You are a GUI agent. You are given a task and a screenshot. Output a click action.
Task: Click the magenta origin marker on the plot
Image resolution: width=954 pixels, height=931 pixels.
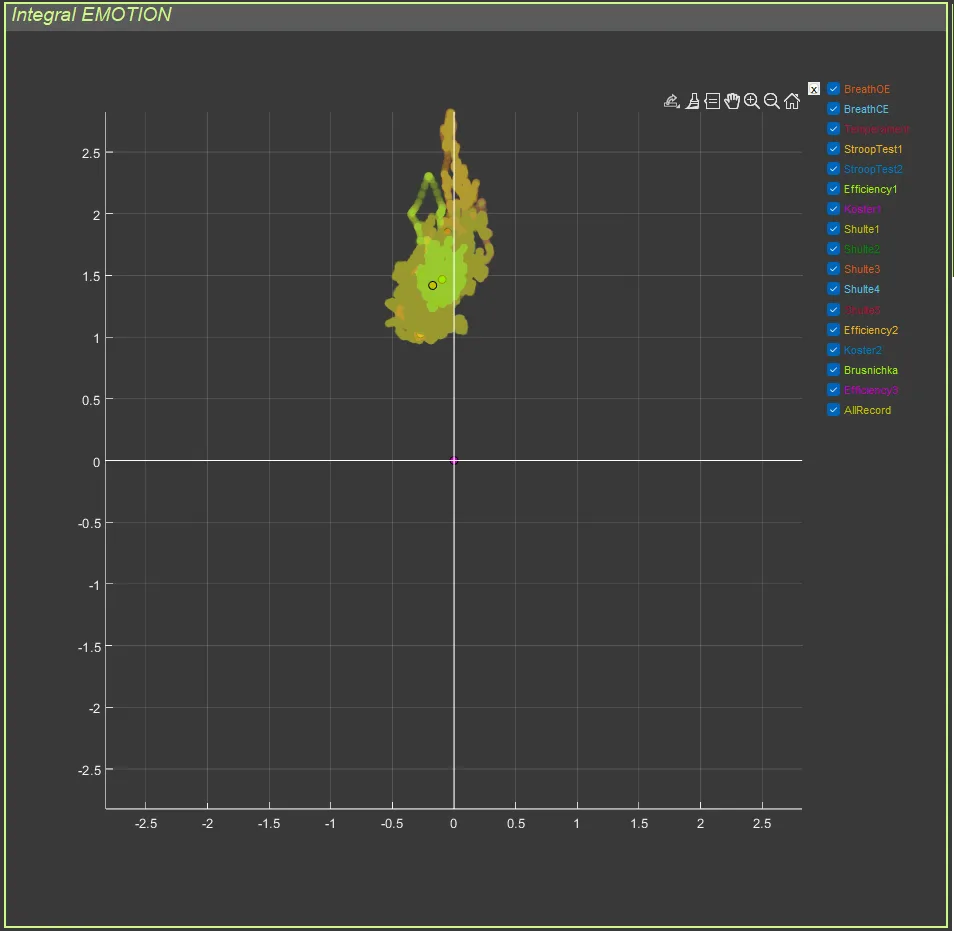[x=454, y=461]
